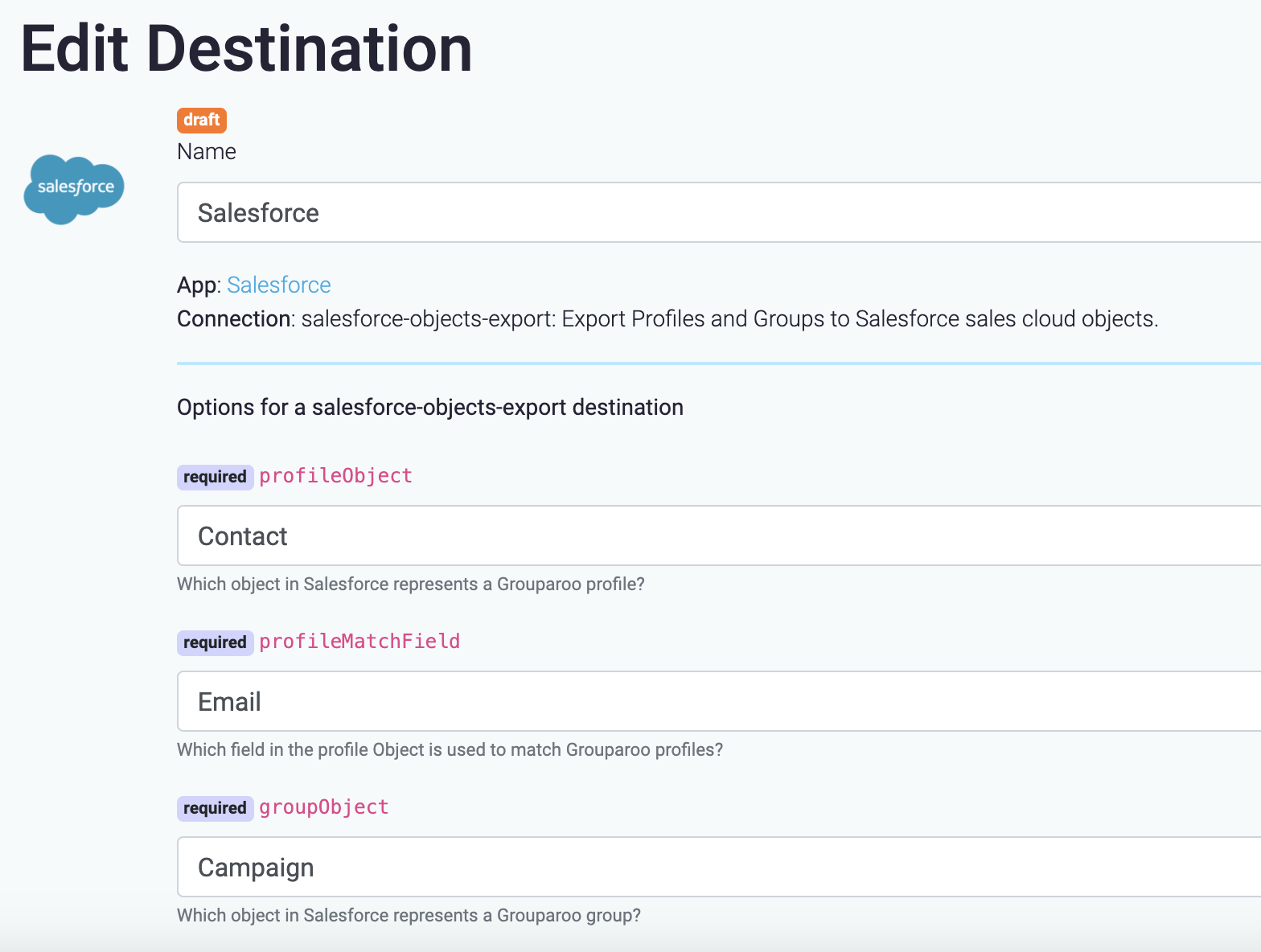
Task: Click the Edit Destination heading
Action: pyautogui.click(x=247, y=49)
